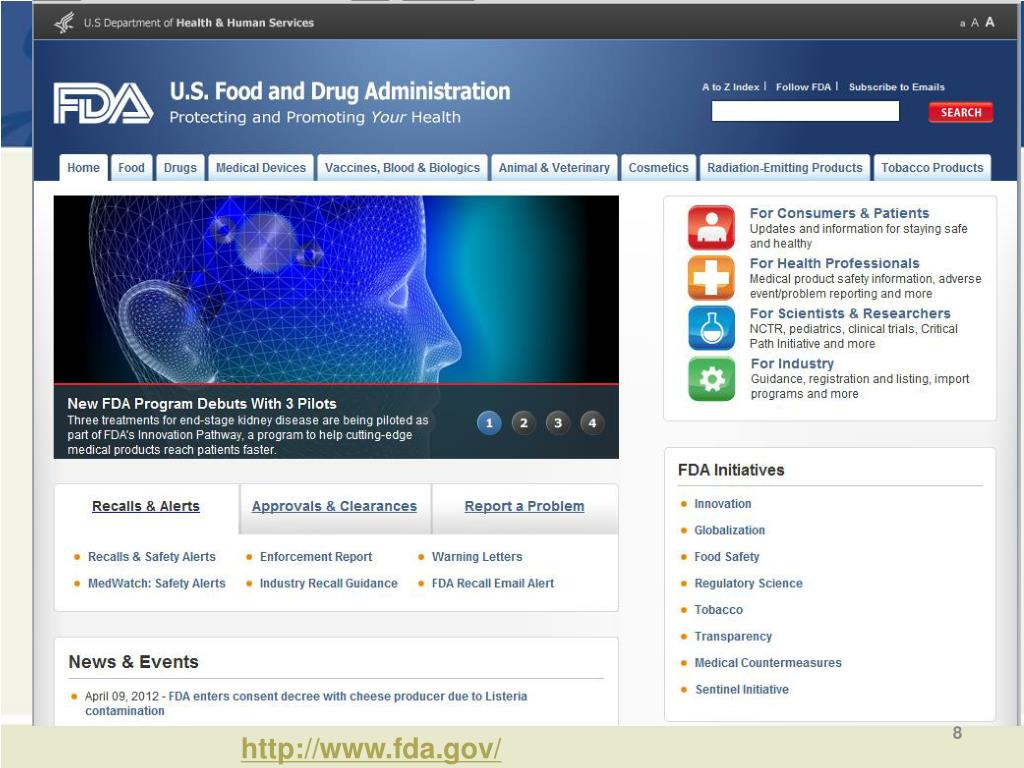Image resolution: width=1024 pixels, height=768 pixels.
Task: Open the For Industry heading link
Action: pyautogui.click(x=792, y=364)
